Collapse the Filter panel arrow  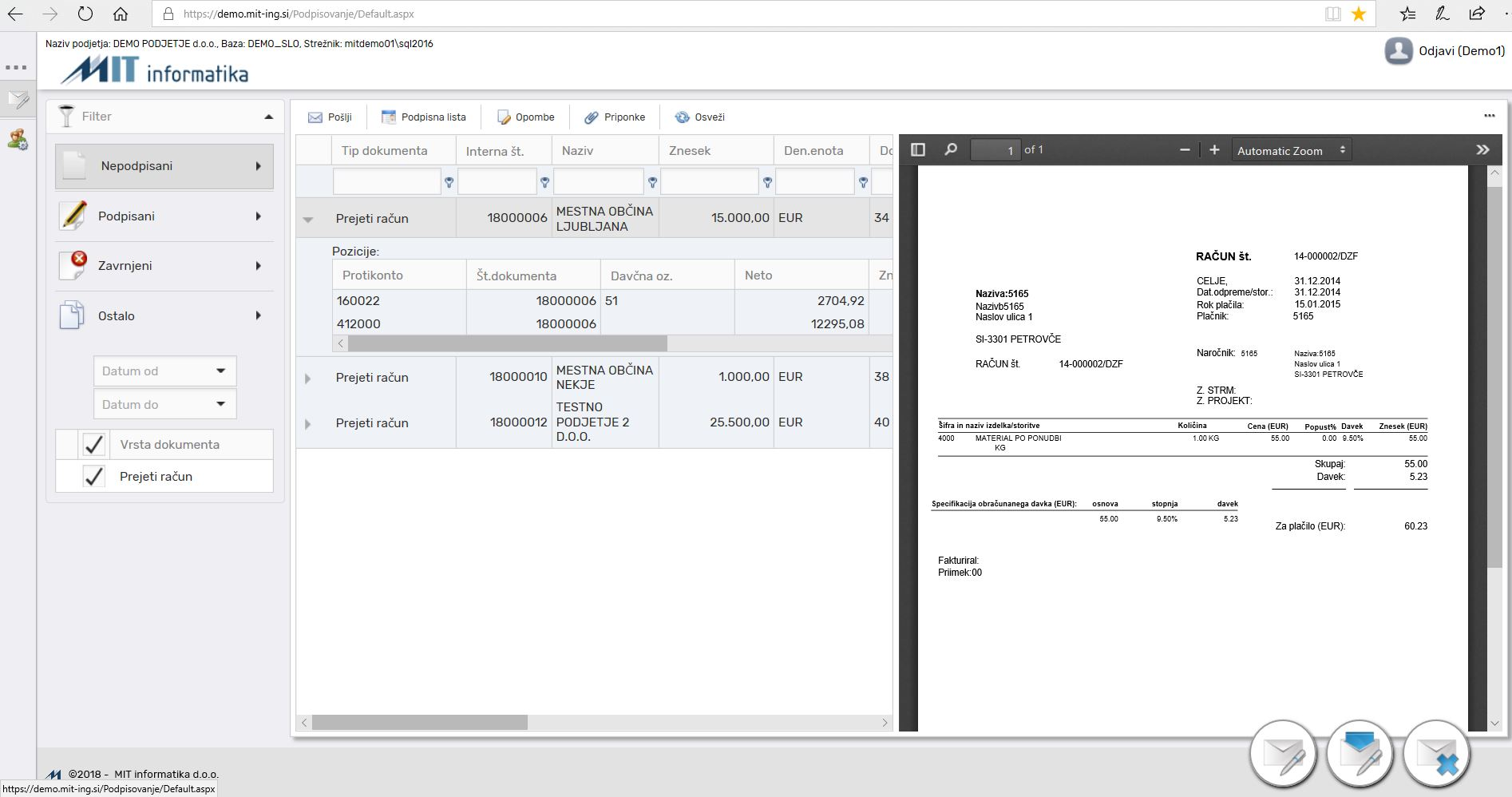pos(268,117)
